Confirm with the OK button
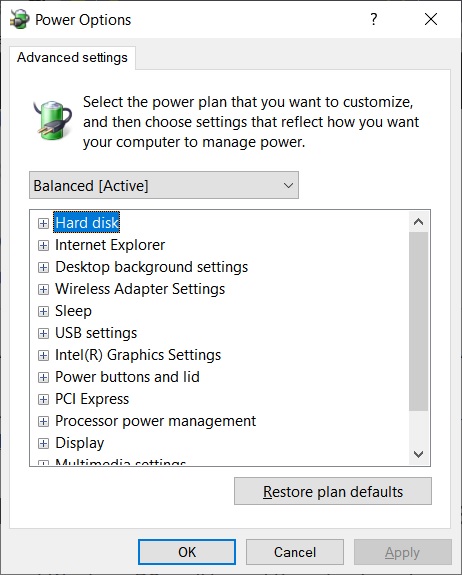This screenshot has width=462, height=575. (187, 552)
